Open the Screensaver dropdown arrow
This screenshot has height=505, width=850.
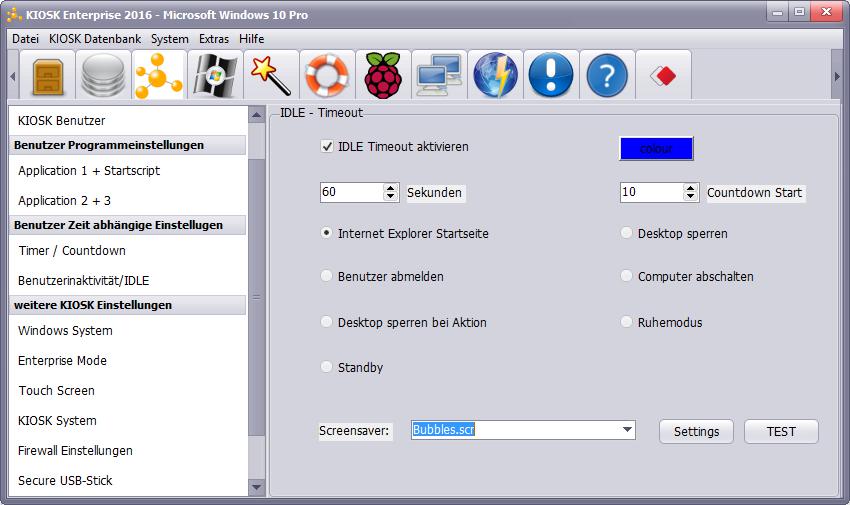(627, 430)
